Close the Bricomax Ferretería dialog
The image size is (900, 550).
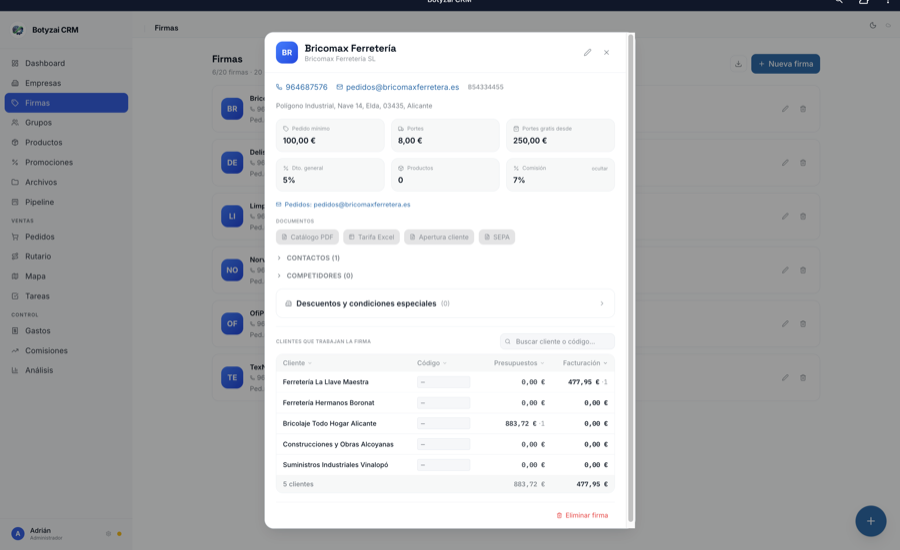(x=606, y=52)
